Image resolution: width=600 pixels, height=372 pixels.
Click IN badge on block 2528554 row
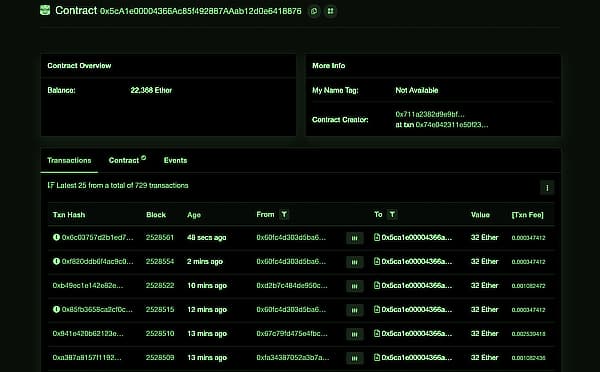click(x=355, y=262)
